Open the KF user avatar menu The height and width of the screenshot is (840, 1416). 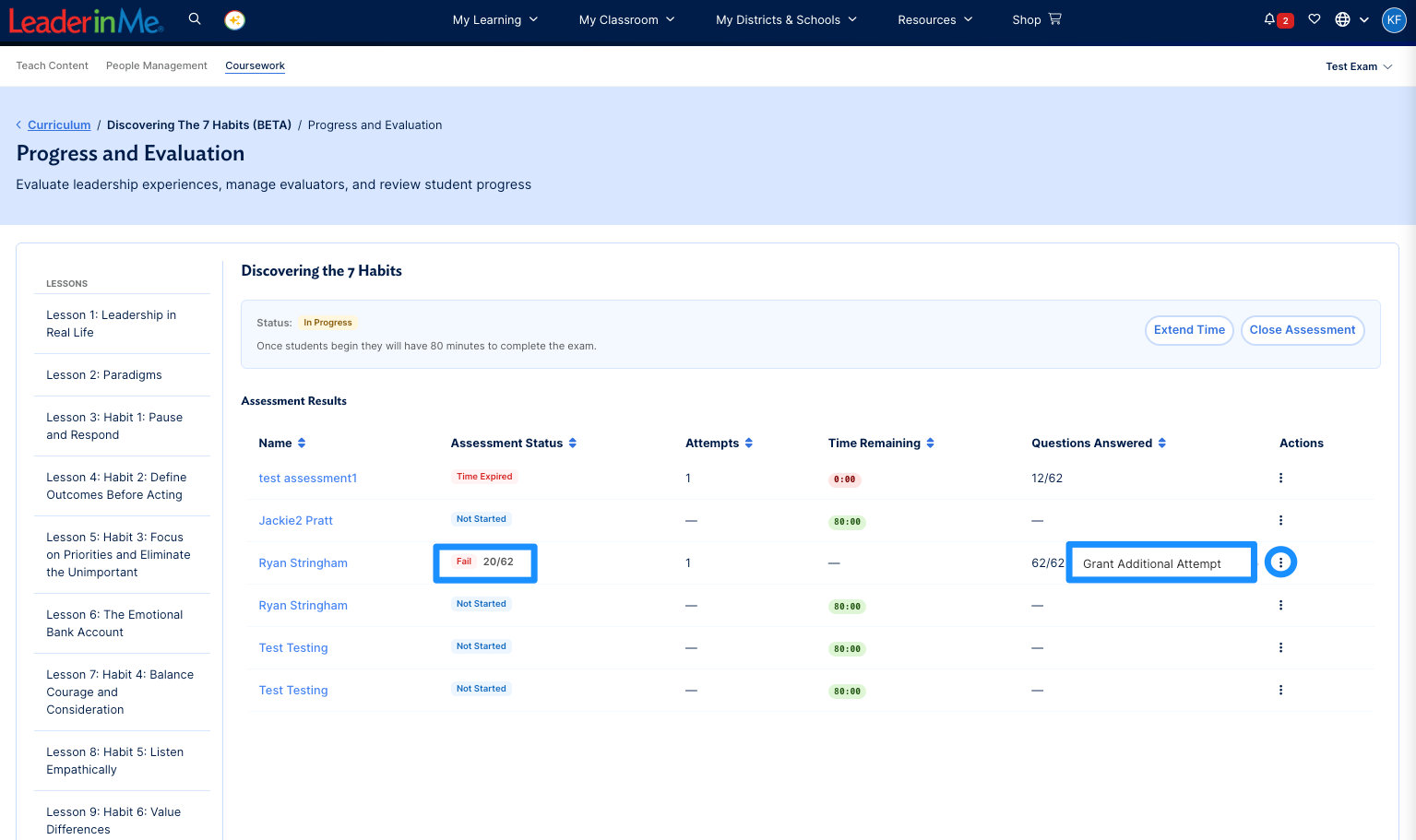click(x=1394, y=19)
